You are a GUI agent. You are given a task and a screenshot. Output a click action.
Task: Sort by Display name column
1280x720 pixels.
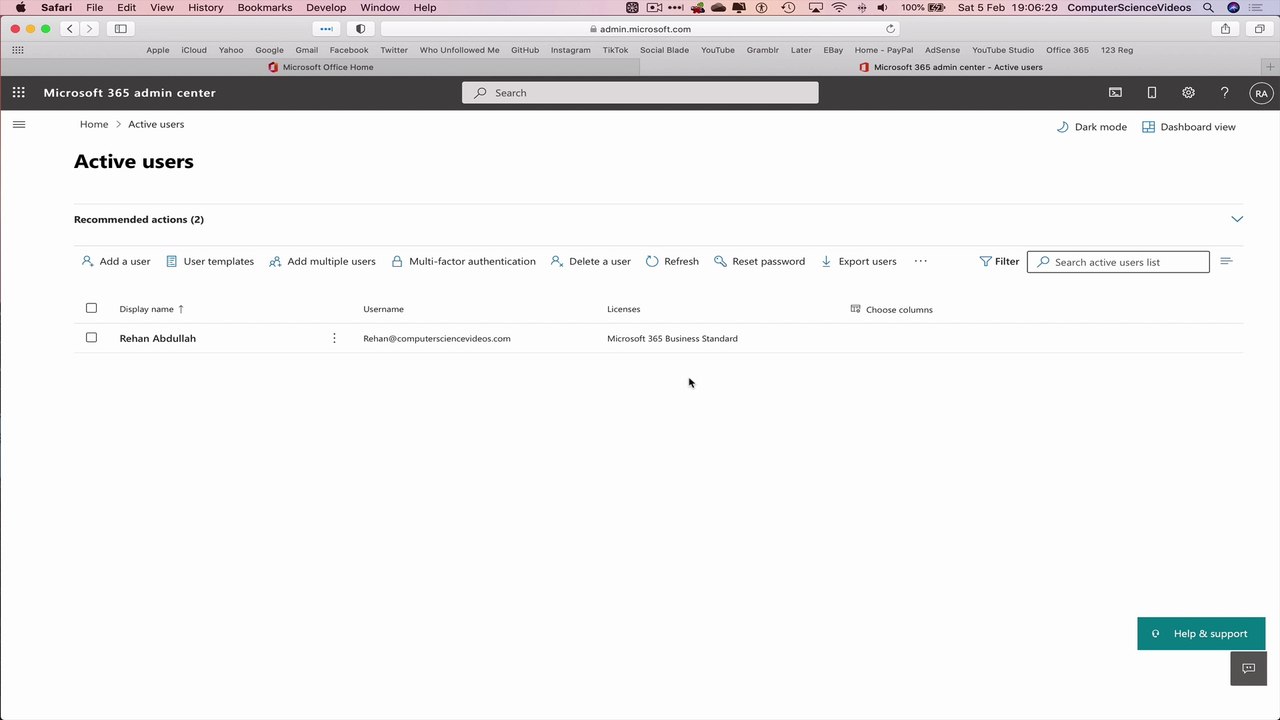coord(151,310)
